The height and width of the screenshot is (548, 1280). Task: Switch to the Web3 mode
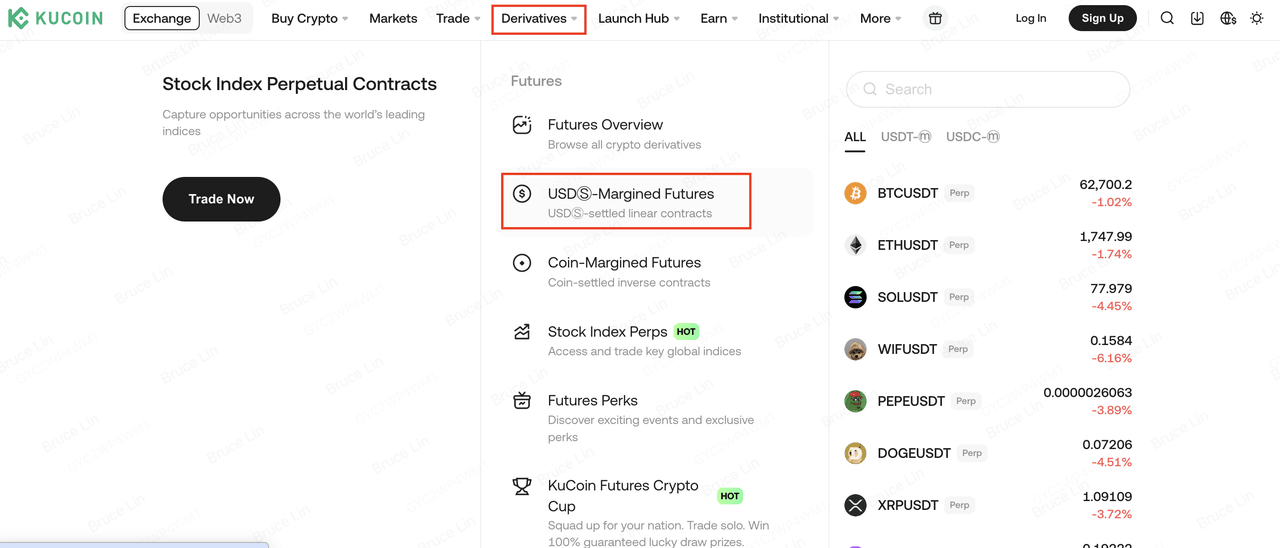(x=224, y=18)
